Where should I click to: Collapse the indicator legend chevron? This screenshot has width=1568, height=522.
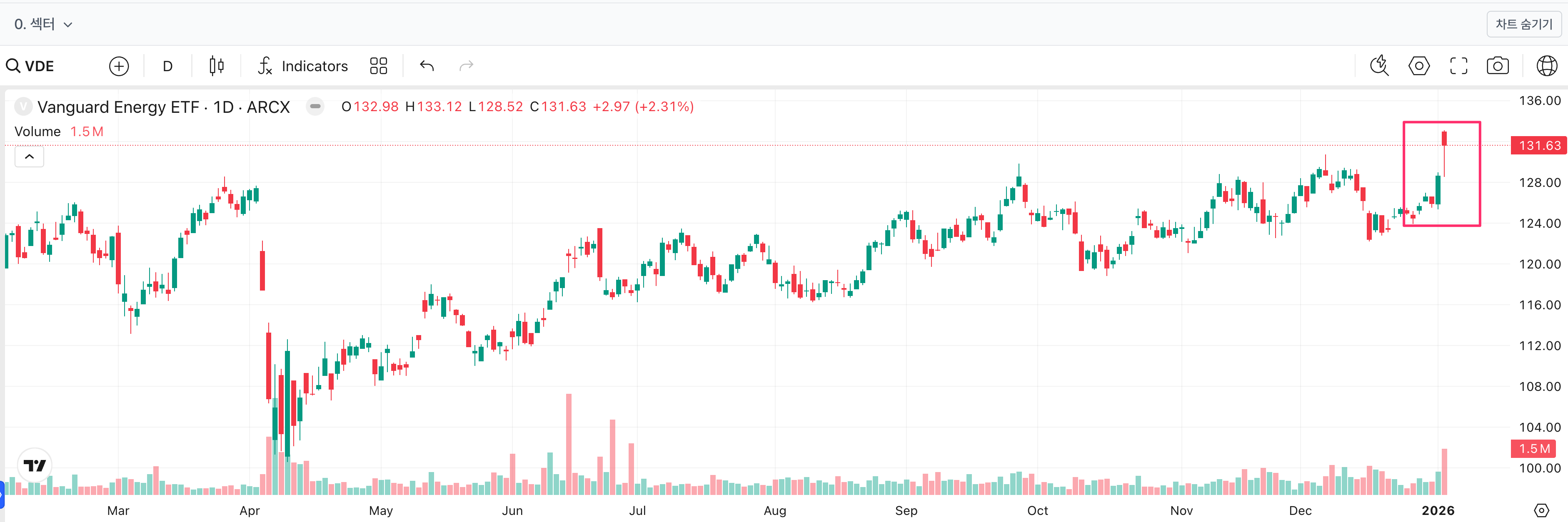[x=29, y=157]
